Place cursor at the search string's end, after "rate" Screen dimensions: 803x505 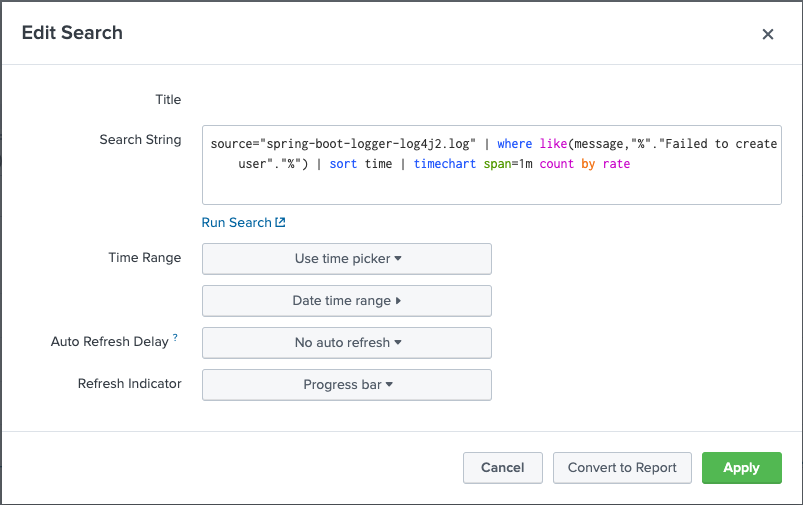(x=631, y=163)
